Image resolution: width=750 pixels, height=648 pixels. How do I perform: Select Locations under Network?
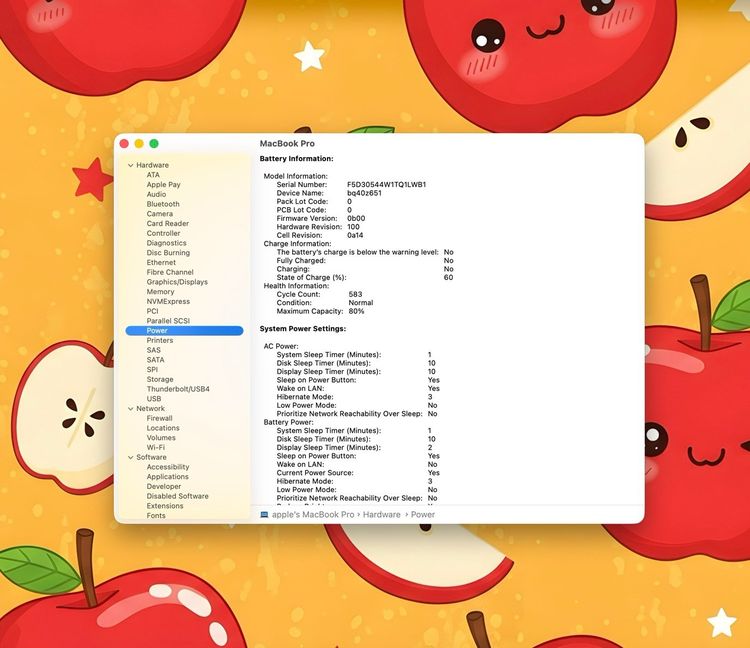[x=163, y=428]
